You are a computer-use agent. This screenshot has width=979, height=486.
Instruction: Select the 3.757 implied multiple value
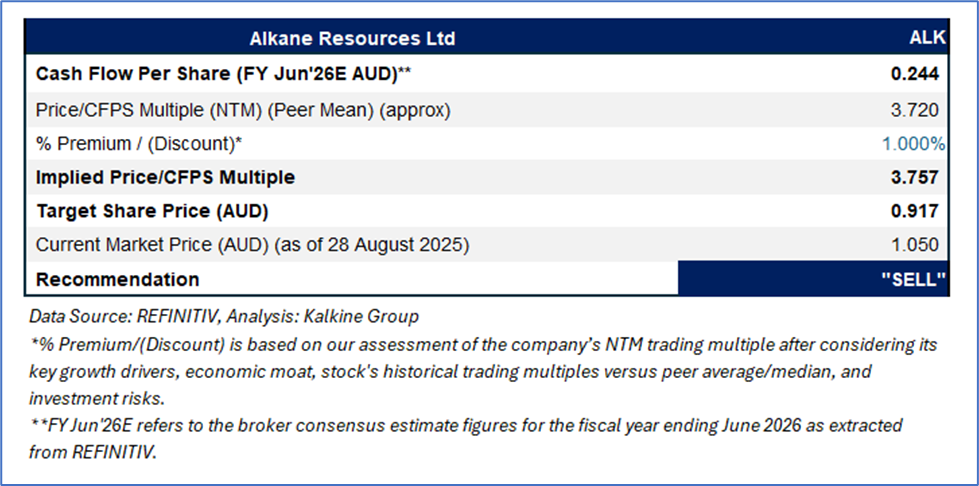pos(914,178)
